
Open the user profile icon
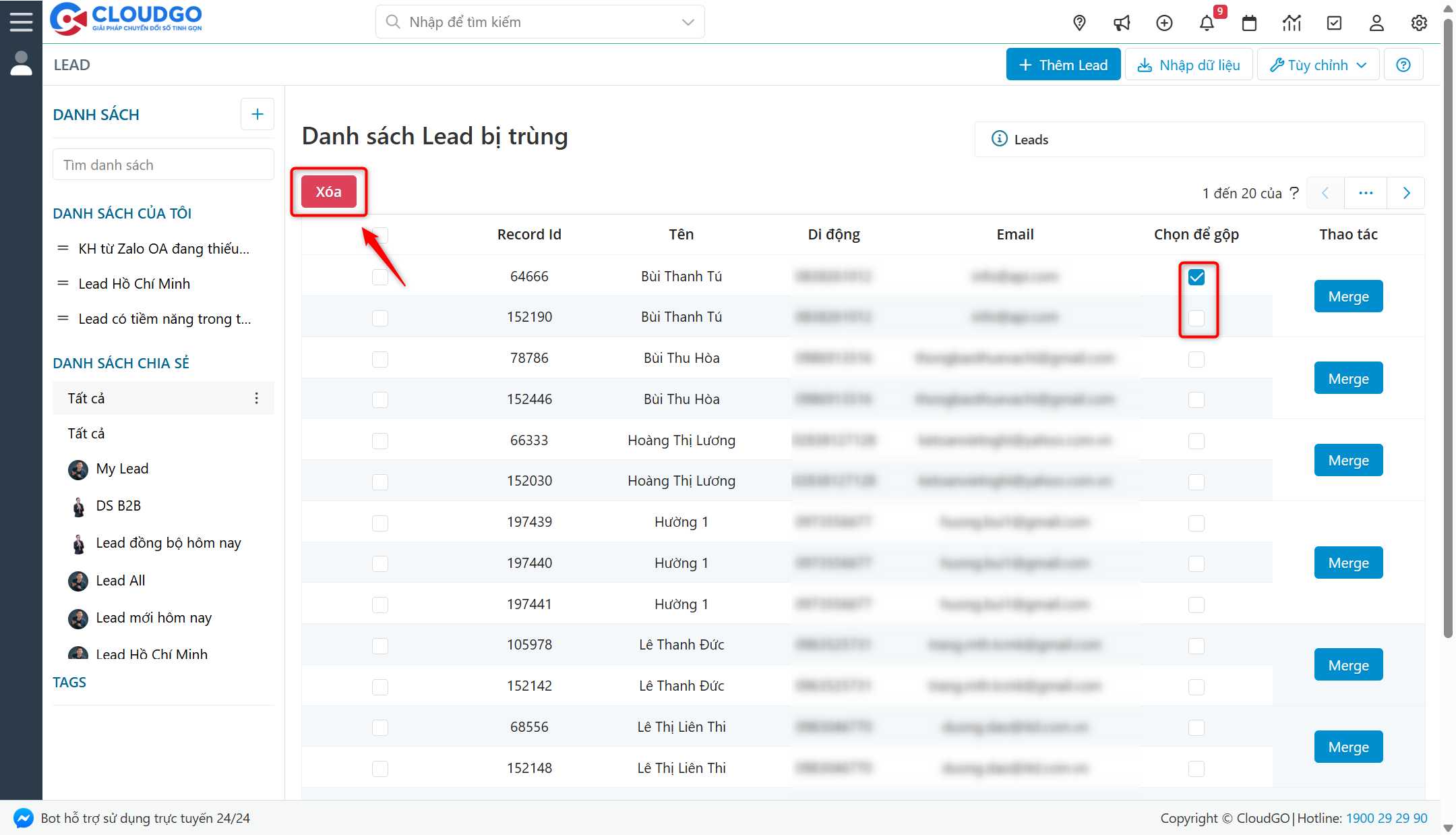click(1376, 22)
